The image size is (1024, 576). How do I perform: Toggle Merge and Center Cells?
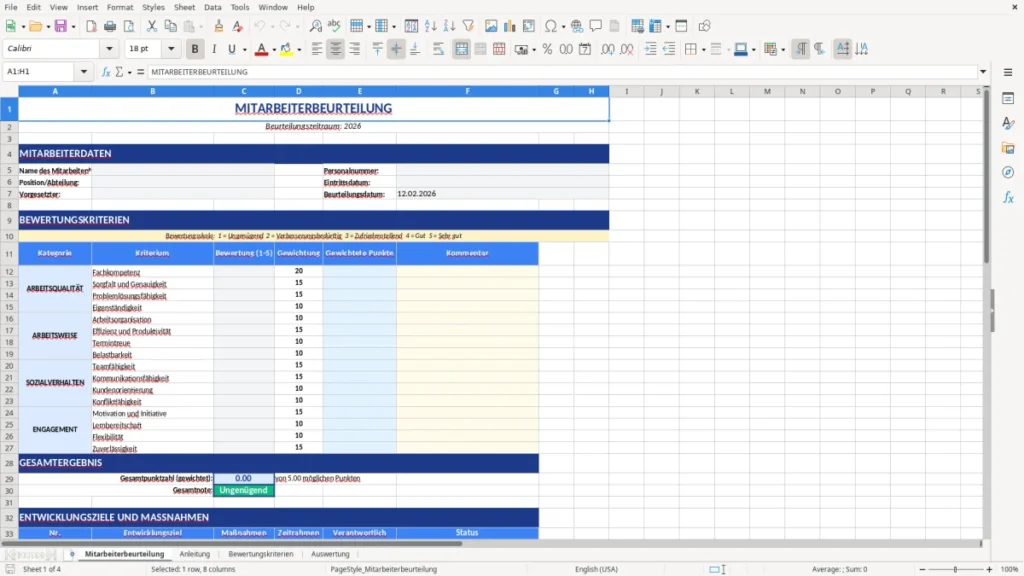[461, 49]
